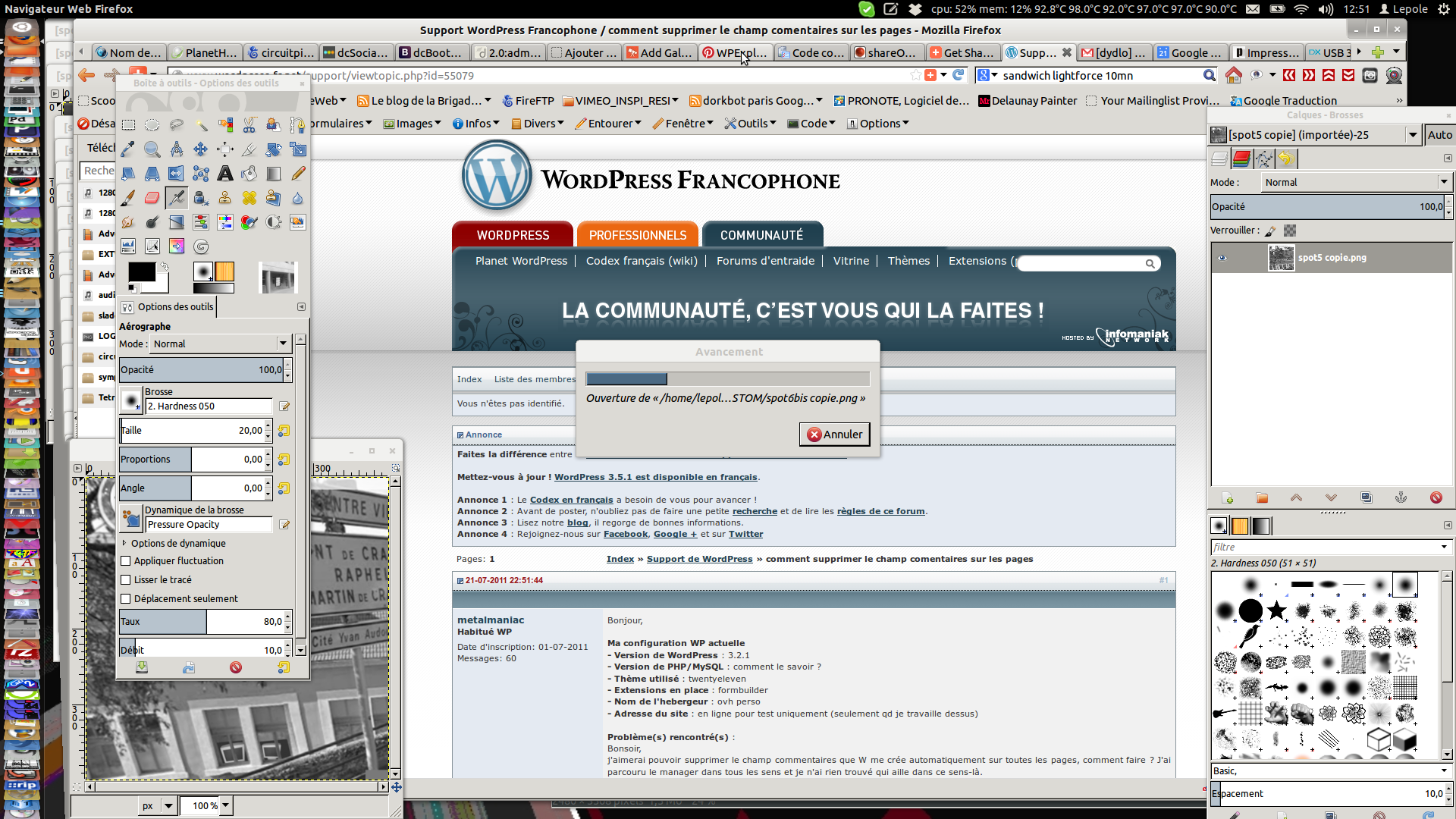Check Déplacement seulement option
Viewport: 1456px width, 819px height.
[126, 599]
